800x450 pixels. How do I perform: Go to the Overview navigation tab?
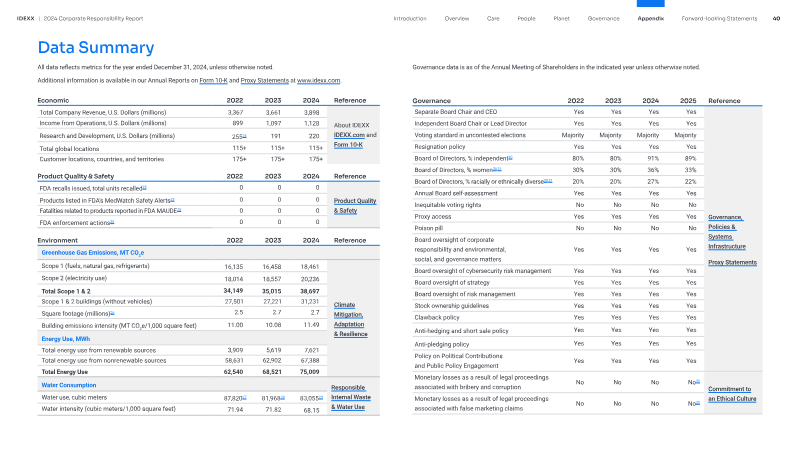(x=457, y=18)
